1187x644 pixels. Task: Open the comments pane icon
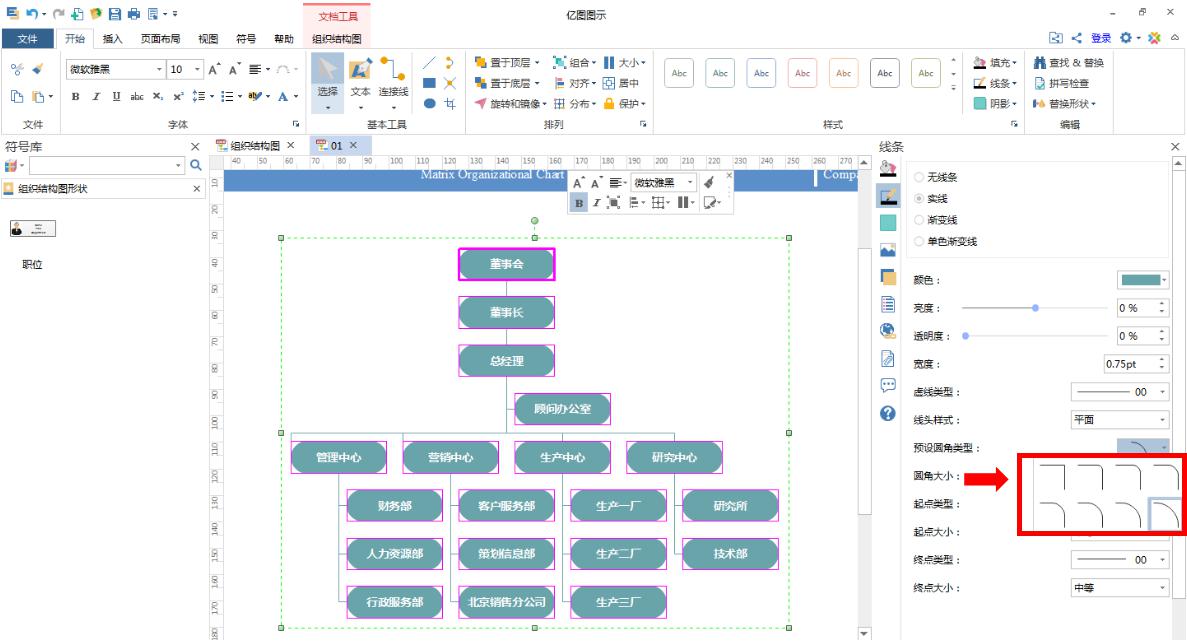tap(888, 385)
